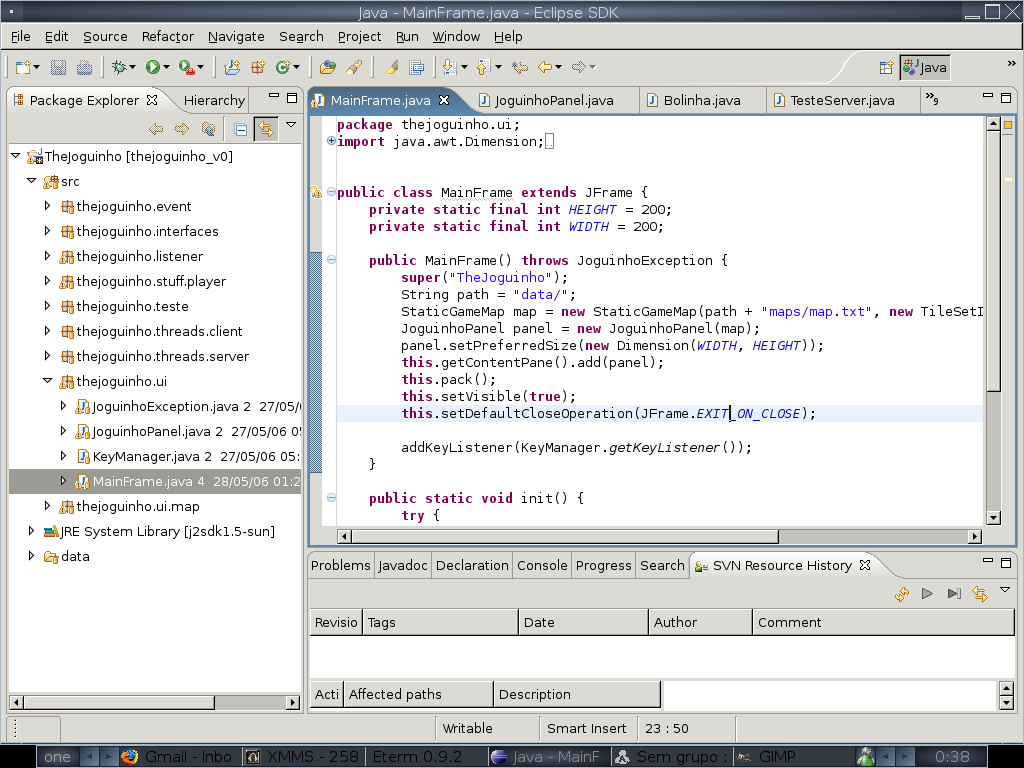Viewport: 1024px width, 768px height.
Task: Close the SVN Resource History view
Action: 865,565
